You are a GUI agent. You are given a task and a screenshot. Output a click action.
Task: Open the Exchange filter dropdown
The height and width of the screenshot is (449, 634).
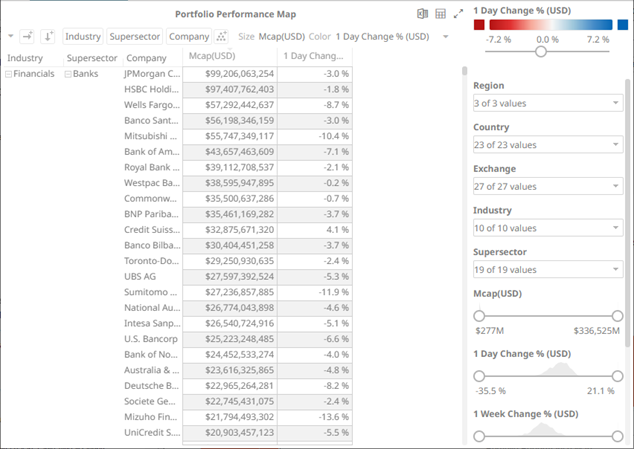click(x=547, y=186)
